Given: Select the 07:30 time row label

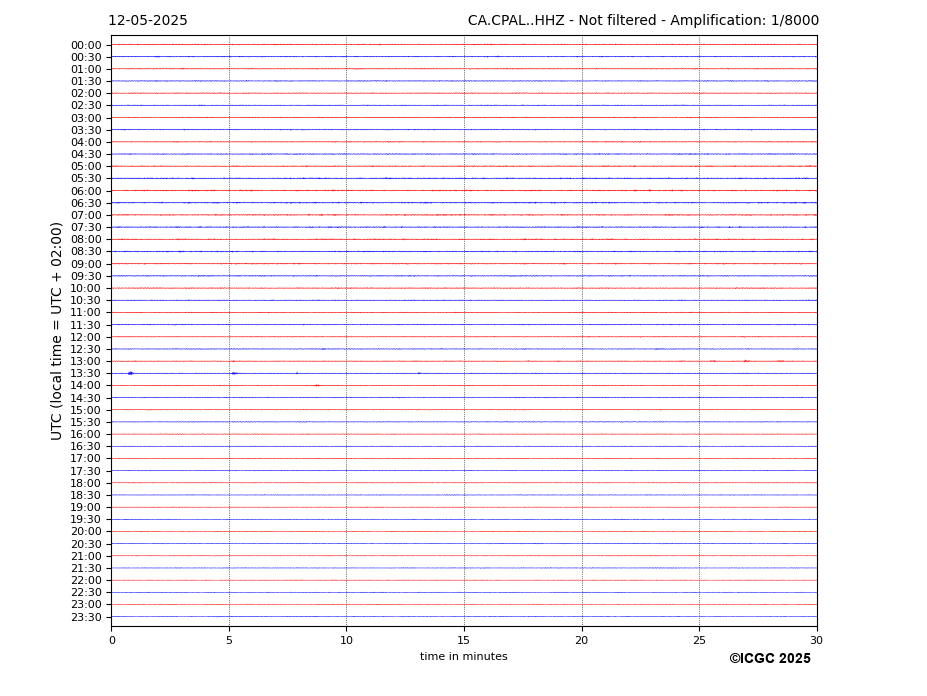Looking at the screenshot, I should (86, 228).
